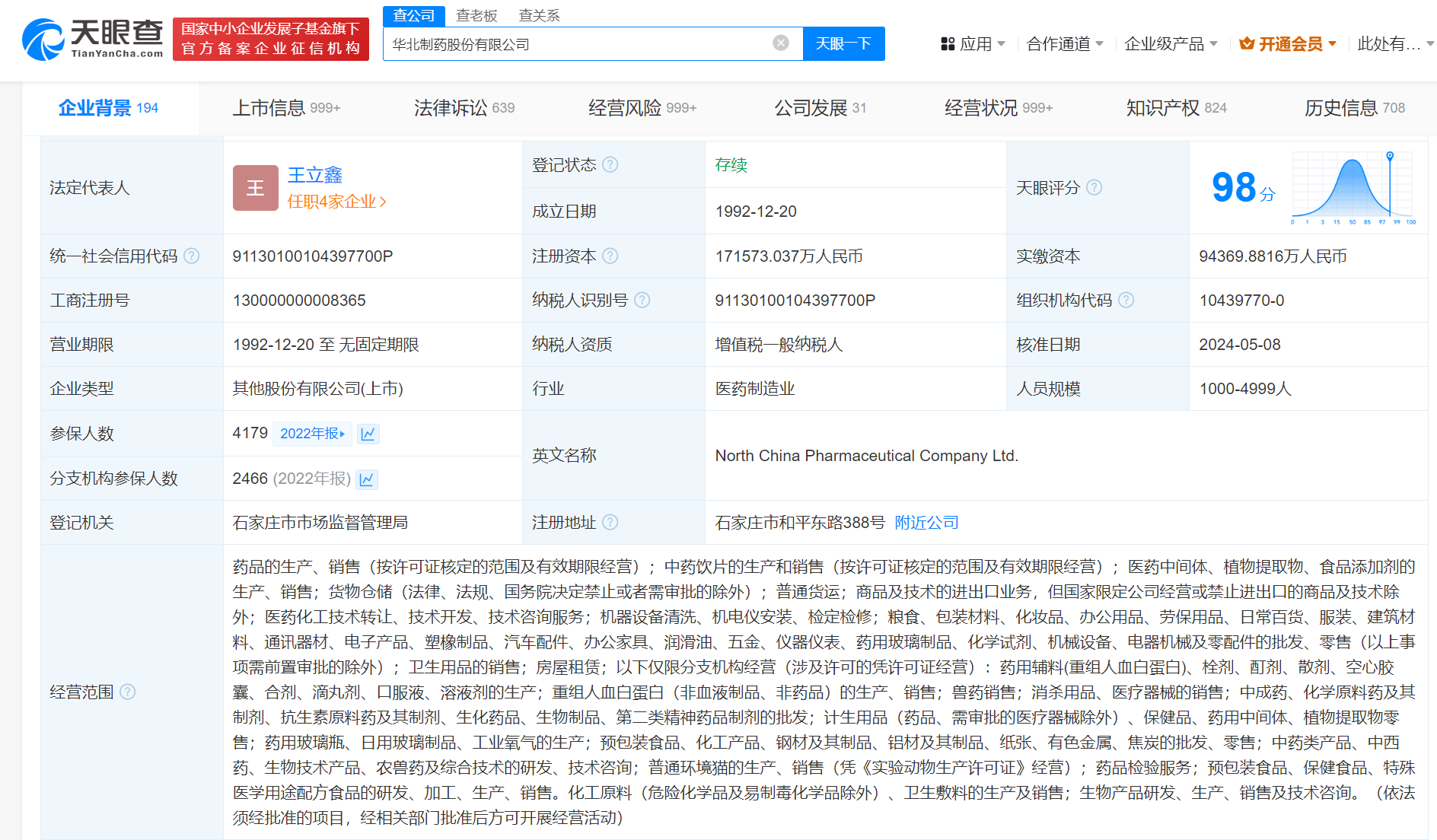The image size is (1437, 840).
Task: Click the help icon beside 注册资本
Action: [x=610, y=256]
